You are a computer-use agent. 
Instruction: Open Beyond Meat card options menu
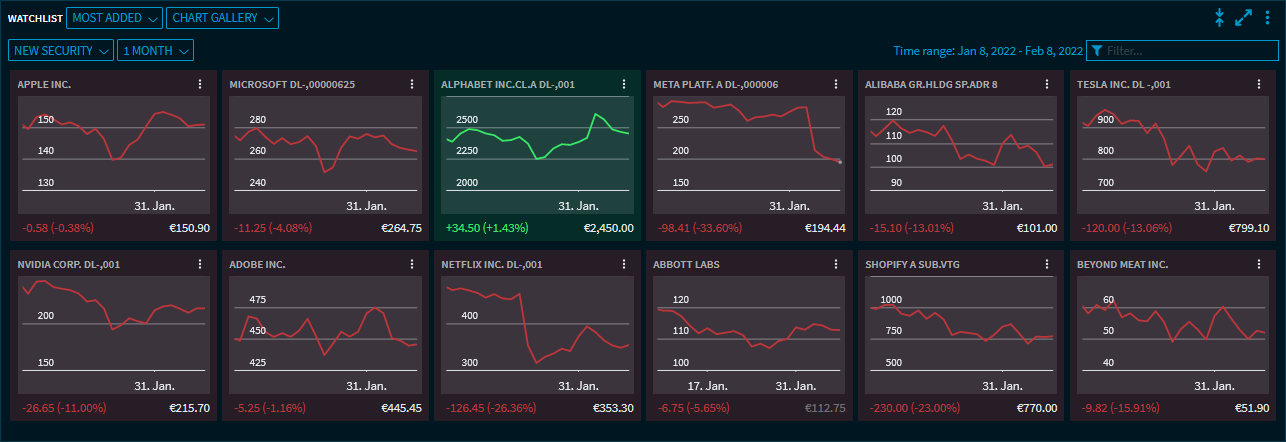[x=1260, y=265]
